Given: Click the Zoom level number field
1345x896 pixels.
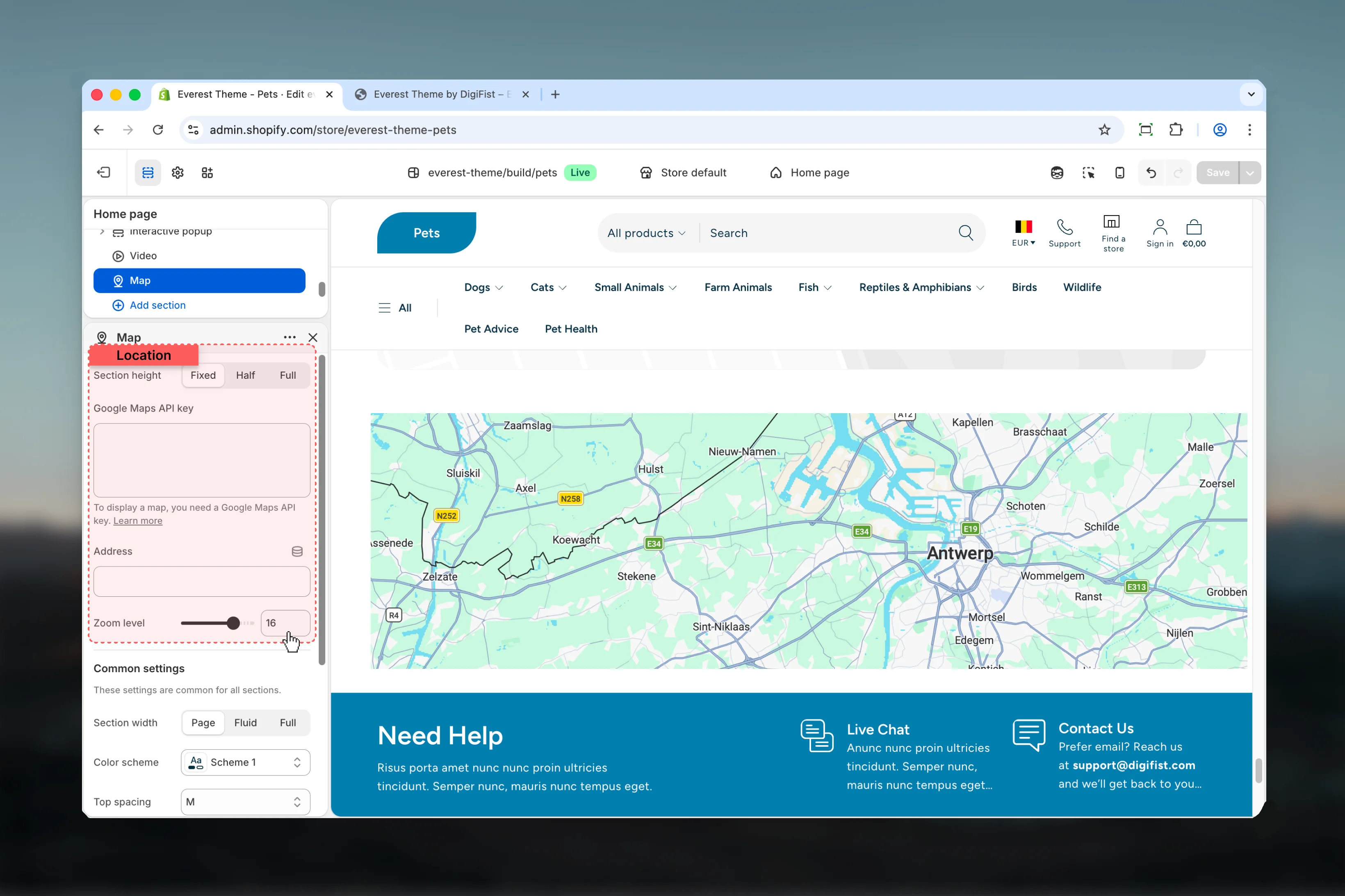Looking at the screenshot, I should pyautogui.click(x=285, y=623).
